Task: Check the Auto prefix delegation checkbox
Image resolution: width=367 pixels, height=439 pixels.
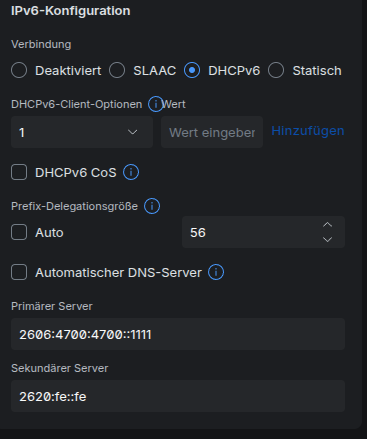Action: (x=19, y=232)
